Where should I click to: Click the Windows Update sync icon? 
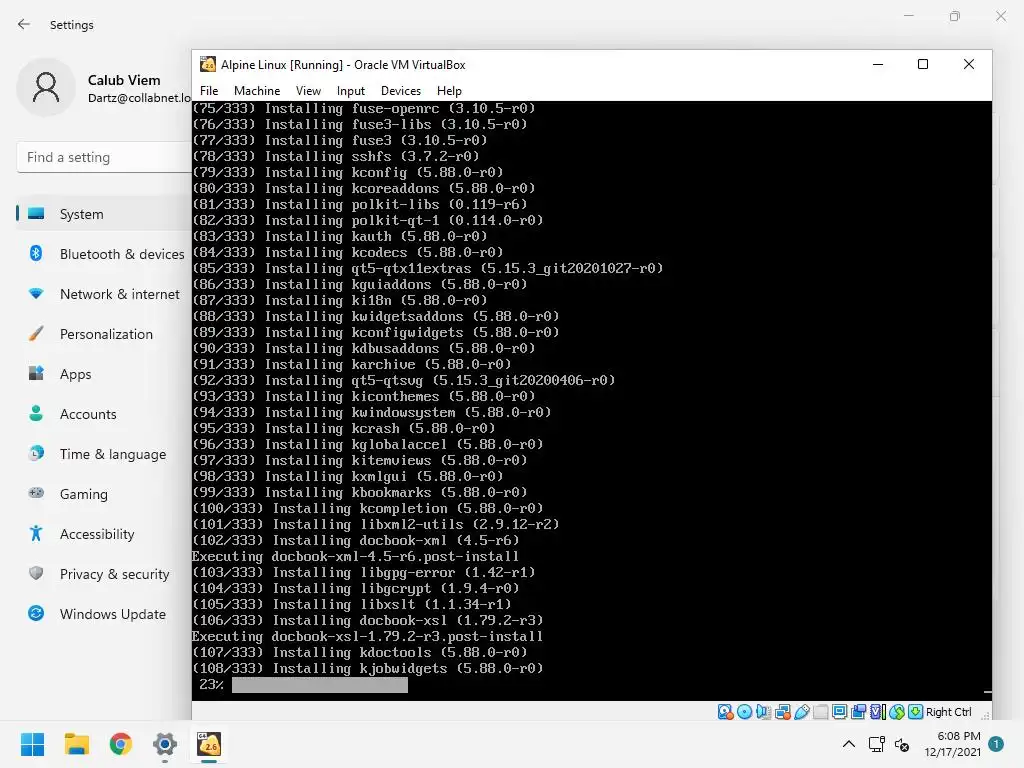click(x=36, y=613)
